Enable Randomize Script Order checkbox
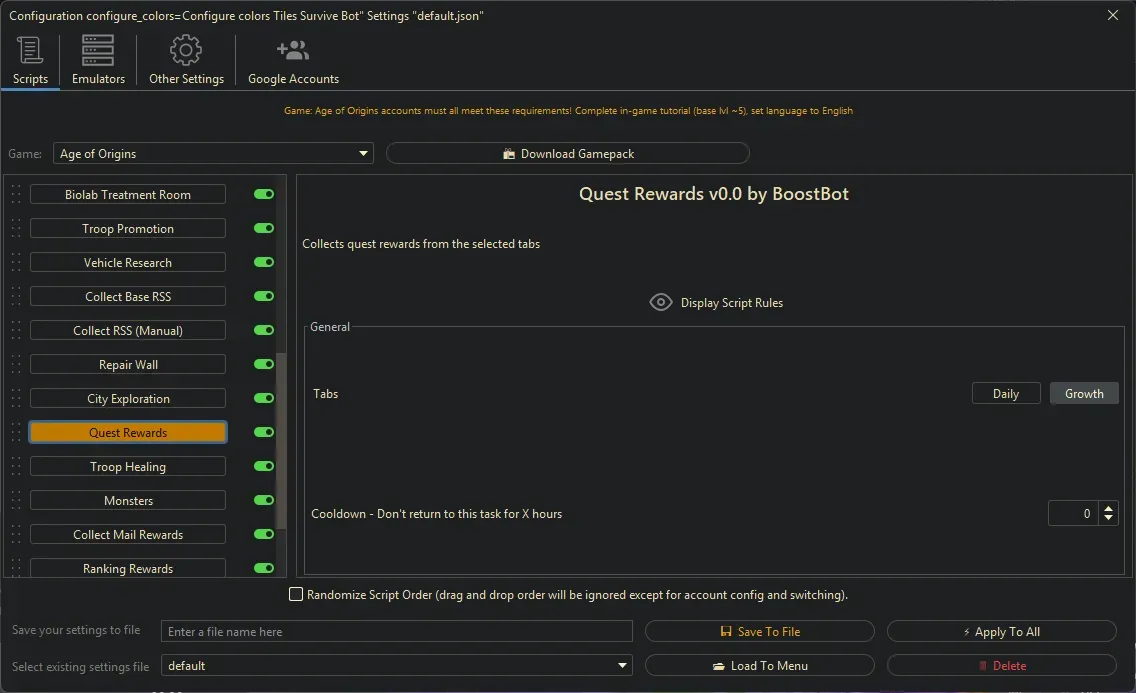The height and width of the screenshot is (693, 1136). 296,594
